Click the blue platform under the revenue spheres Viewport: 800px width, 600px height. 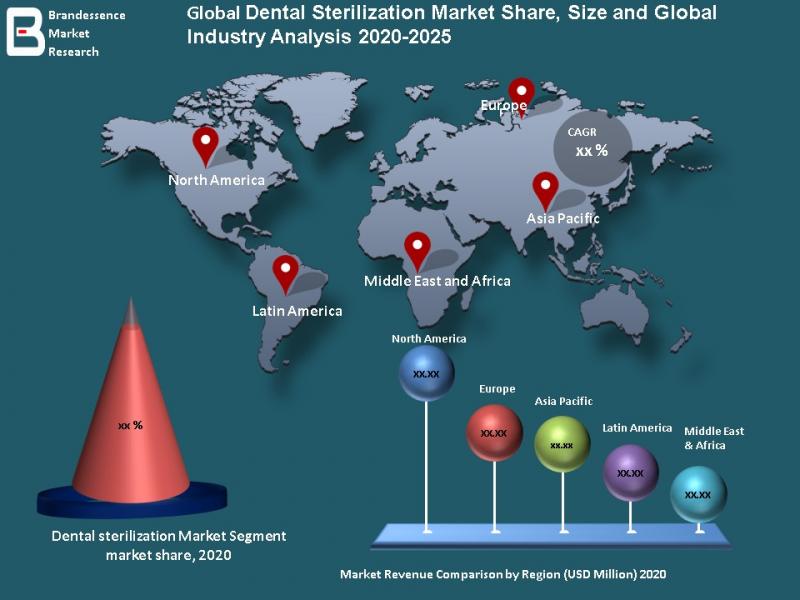pyautogui.click(x=551, y=536)
